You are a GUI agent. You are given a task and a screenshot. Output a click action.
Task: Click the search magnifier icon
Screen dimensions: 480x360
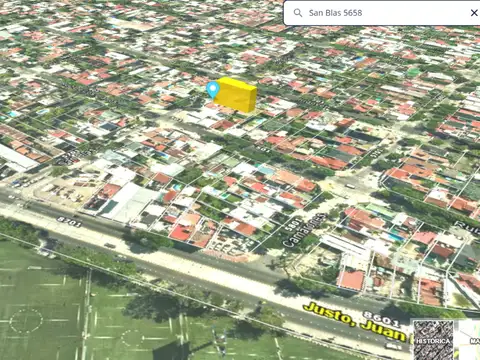click(298, 13)
